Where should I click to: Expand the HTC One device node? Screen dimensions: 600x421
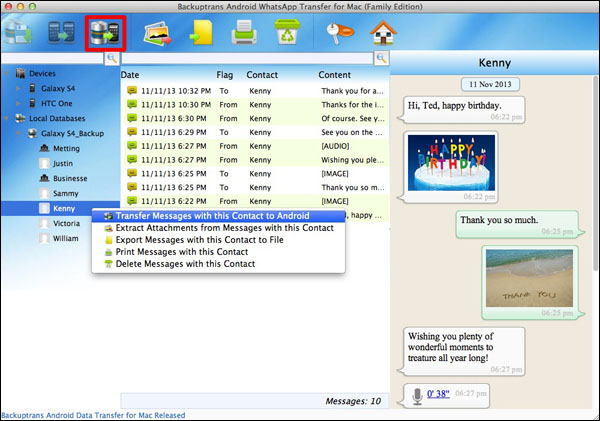pyautogui.click(x=18, y=103)
